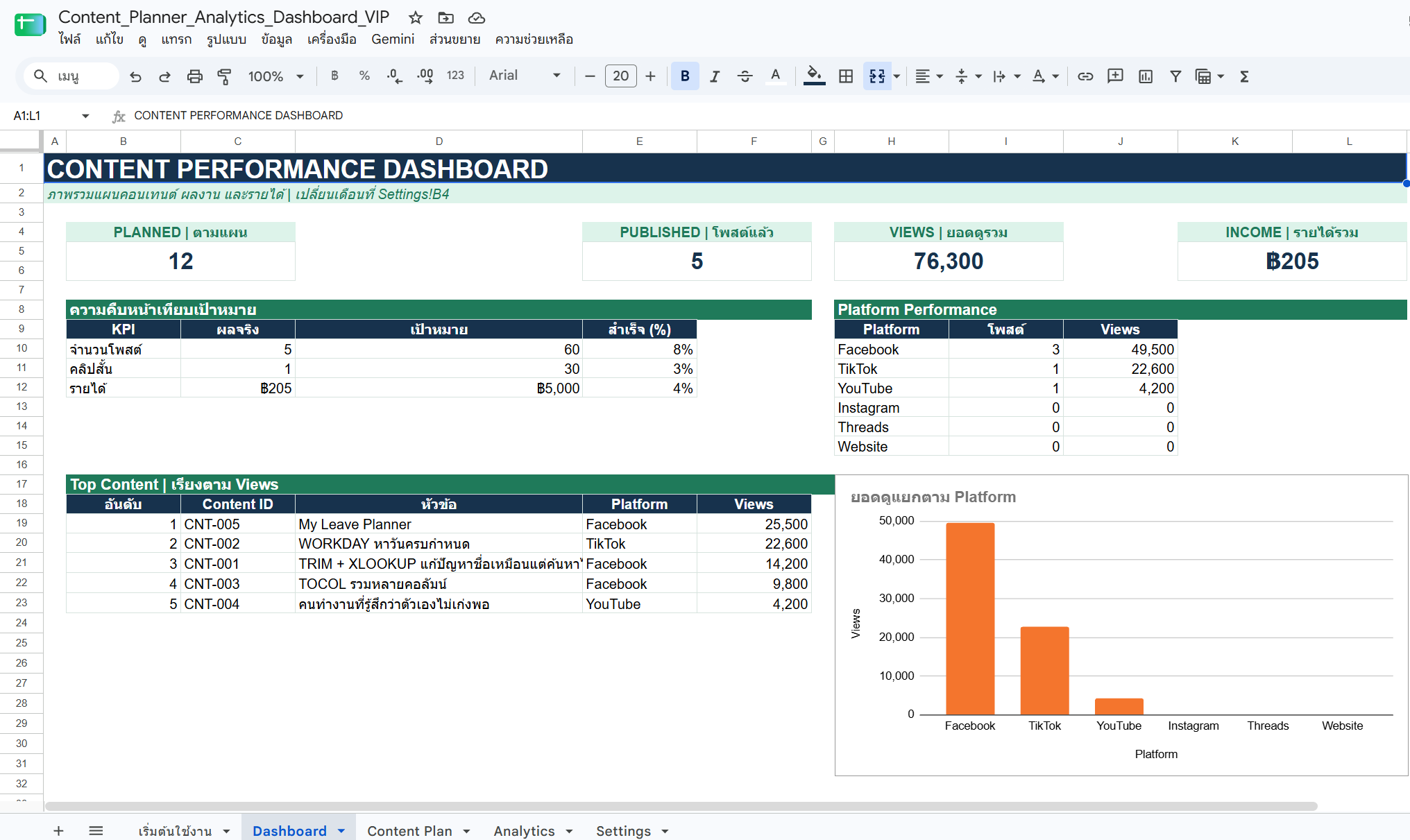Click the create filter icon
The height and width of the screenshot is (840, 1410).
[1175, 76]
